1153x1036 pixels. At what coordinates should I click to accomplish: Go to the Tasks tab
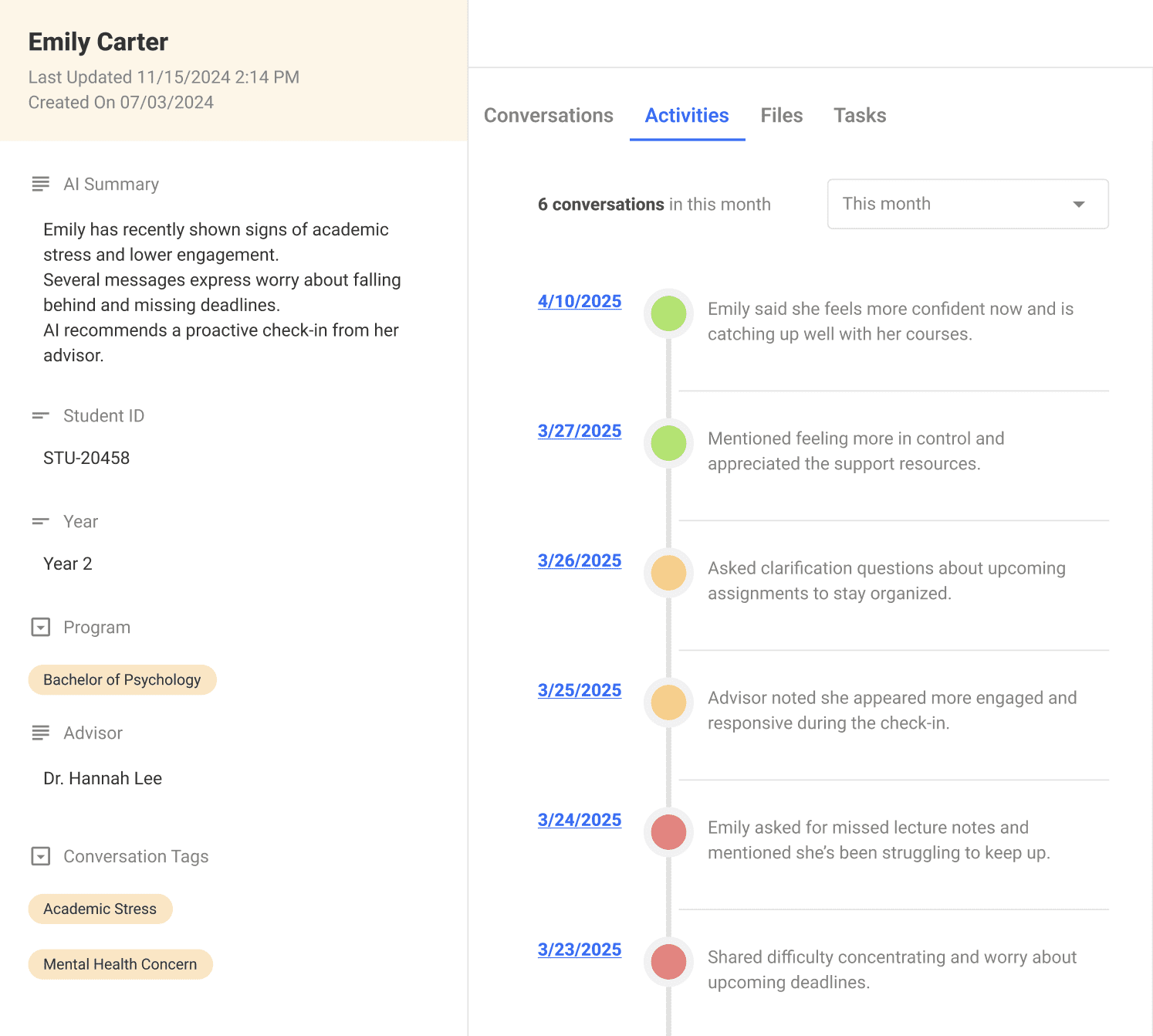[859, 116]
